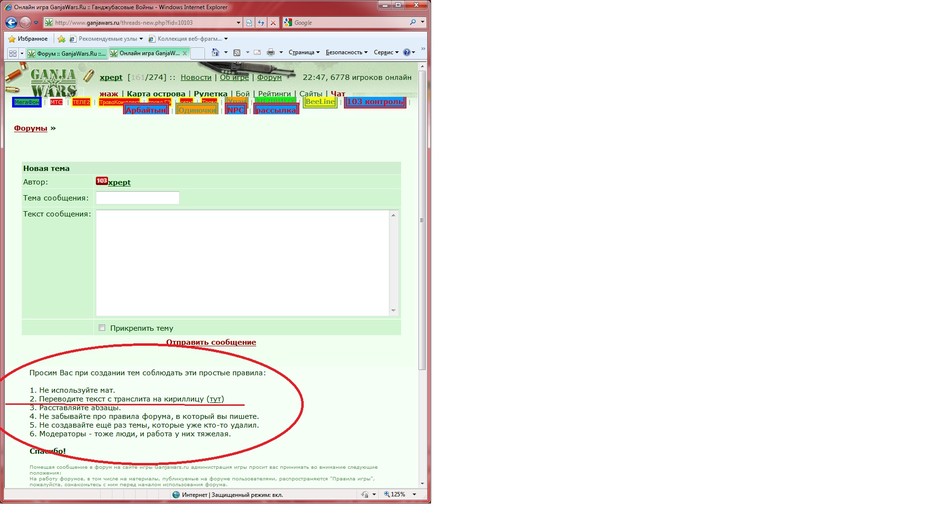Open the Бой link
The height and width of the screenshot is (523, 930).
tap(243, 94)
